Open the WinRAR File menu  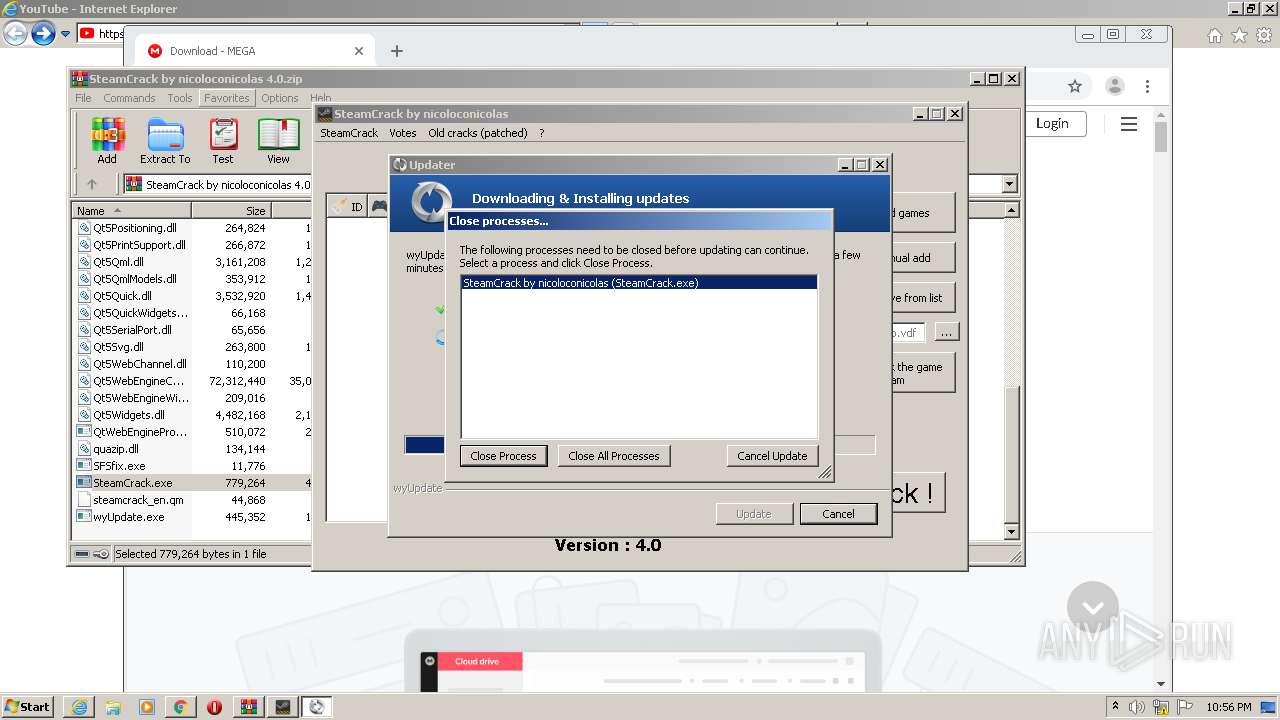83,98
